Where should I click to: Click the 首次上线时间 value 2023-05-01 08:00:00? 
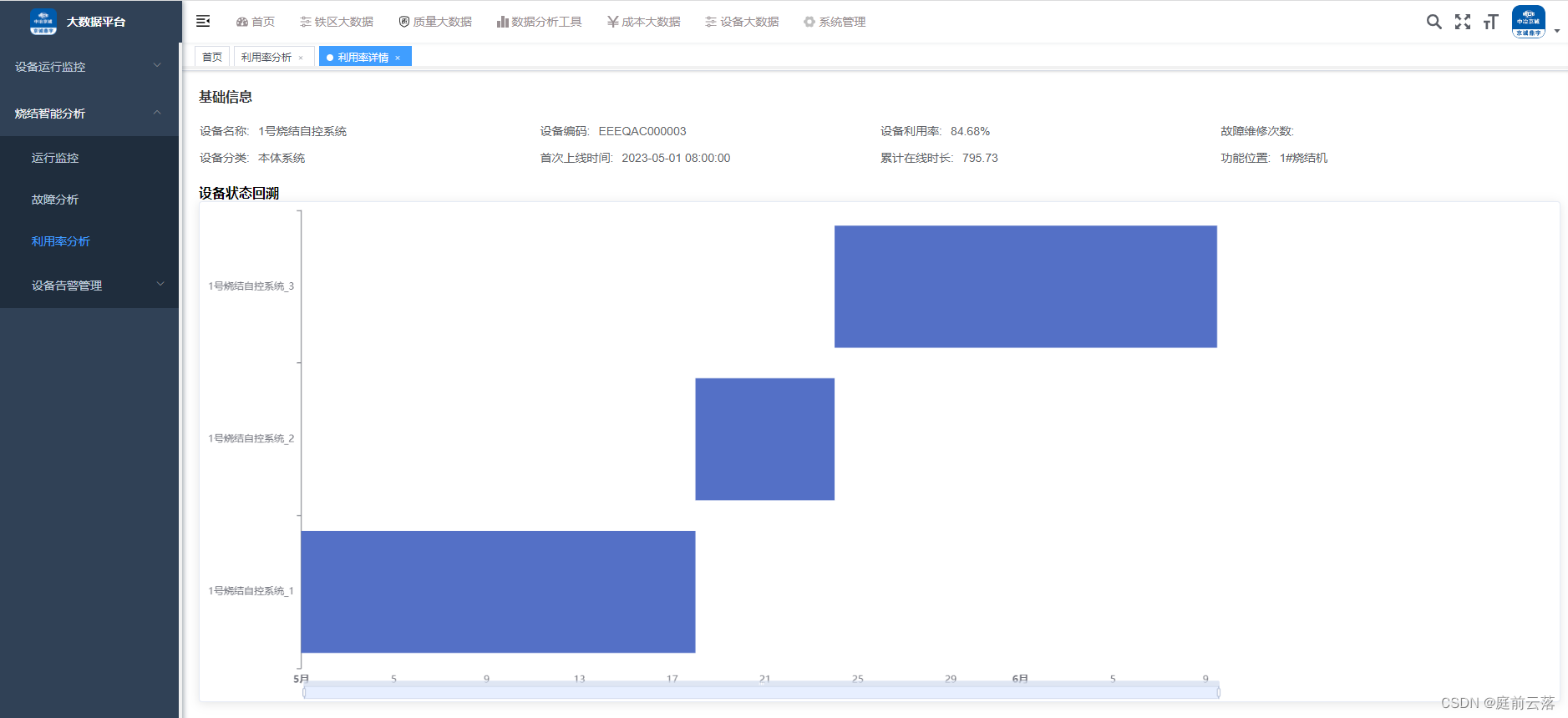point(676,158)
